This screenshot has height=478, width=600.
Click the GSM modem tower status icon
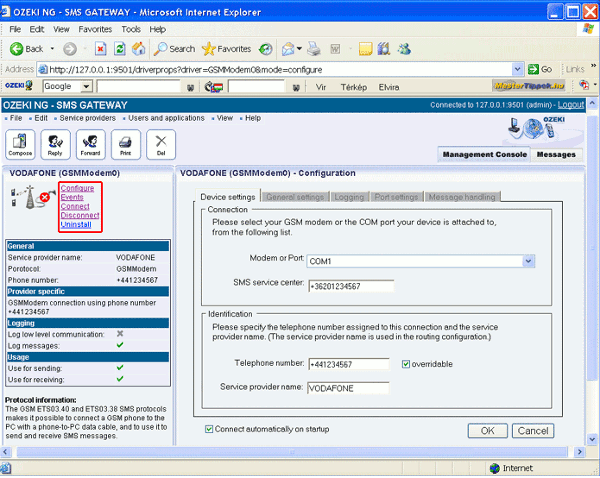(x=31, y=197)
